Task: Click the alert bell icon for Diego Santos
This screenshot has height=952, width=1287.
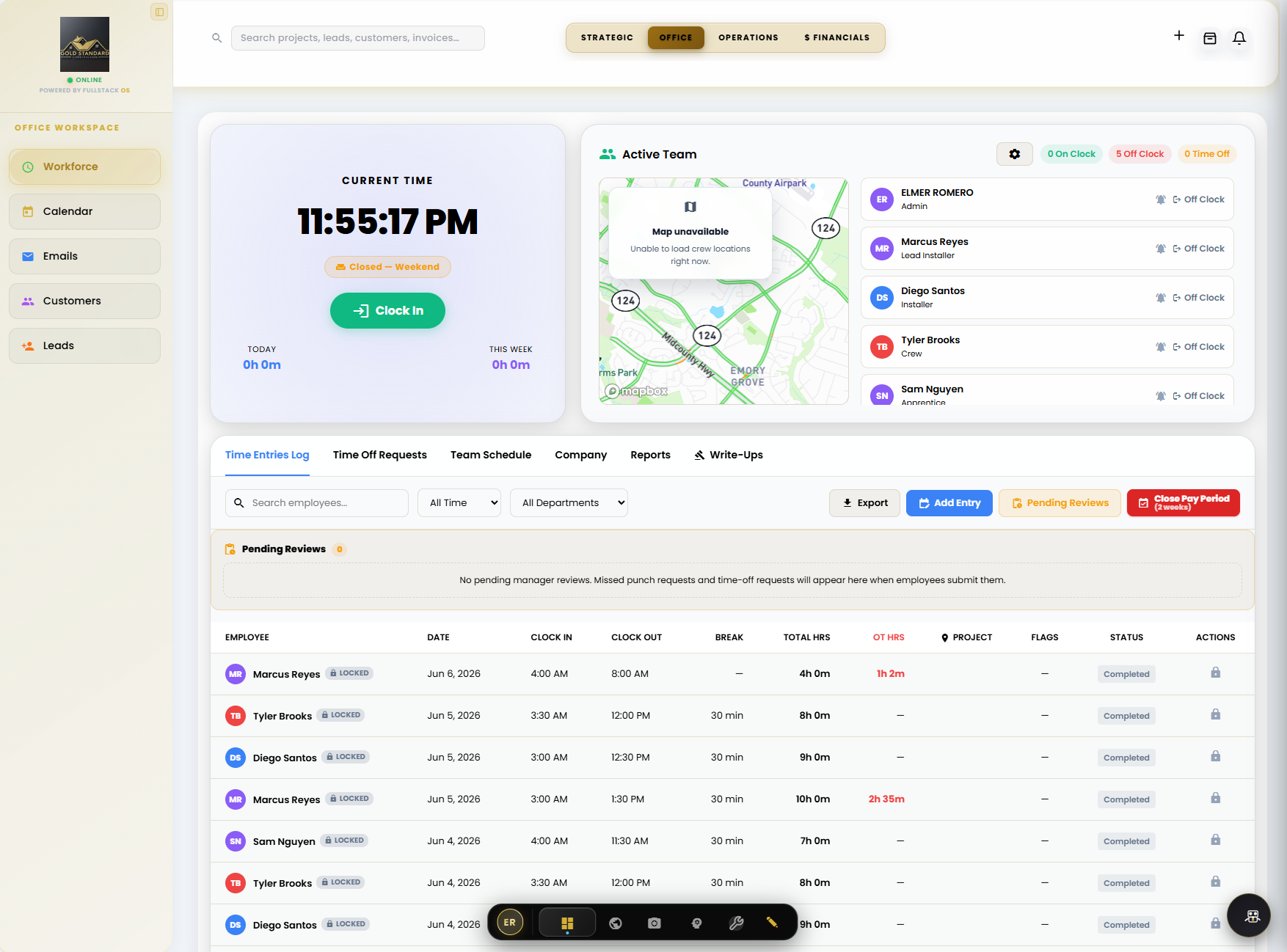Action: point(1161,298)
